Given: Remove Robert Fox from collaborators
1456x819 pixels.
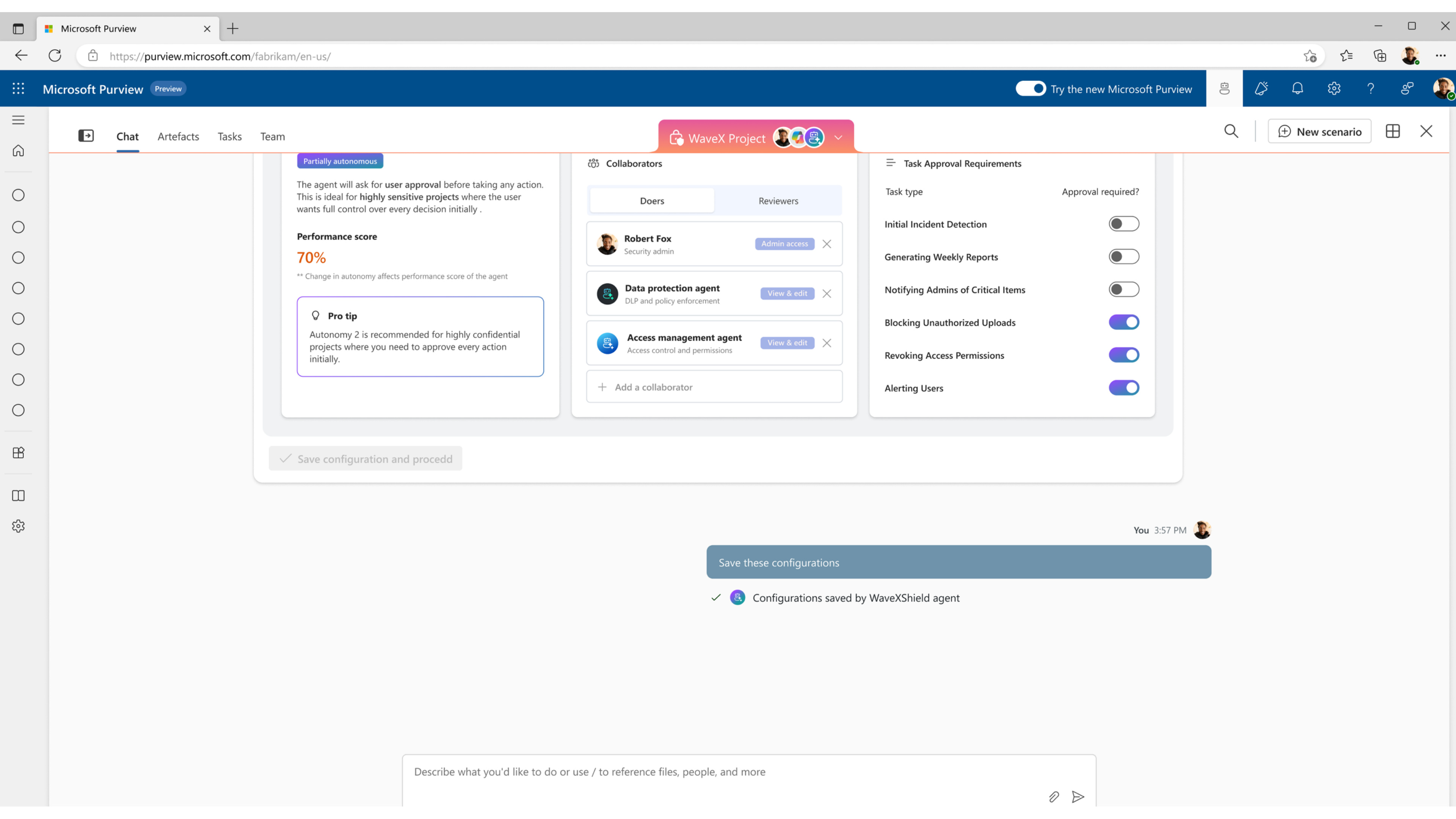Looking at the screenshot, I should 826,244.
